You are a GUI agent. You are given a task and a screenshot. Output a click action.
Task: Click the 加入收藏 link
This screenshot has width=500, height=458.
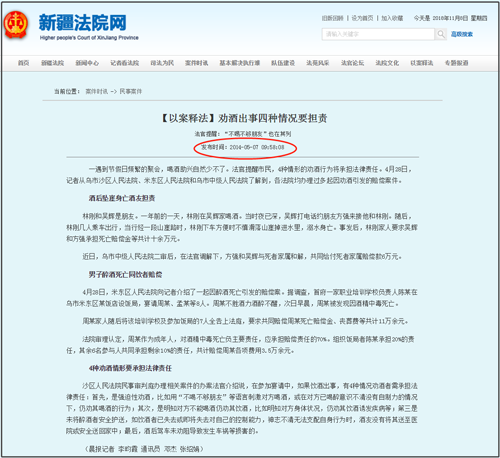392,18
